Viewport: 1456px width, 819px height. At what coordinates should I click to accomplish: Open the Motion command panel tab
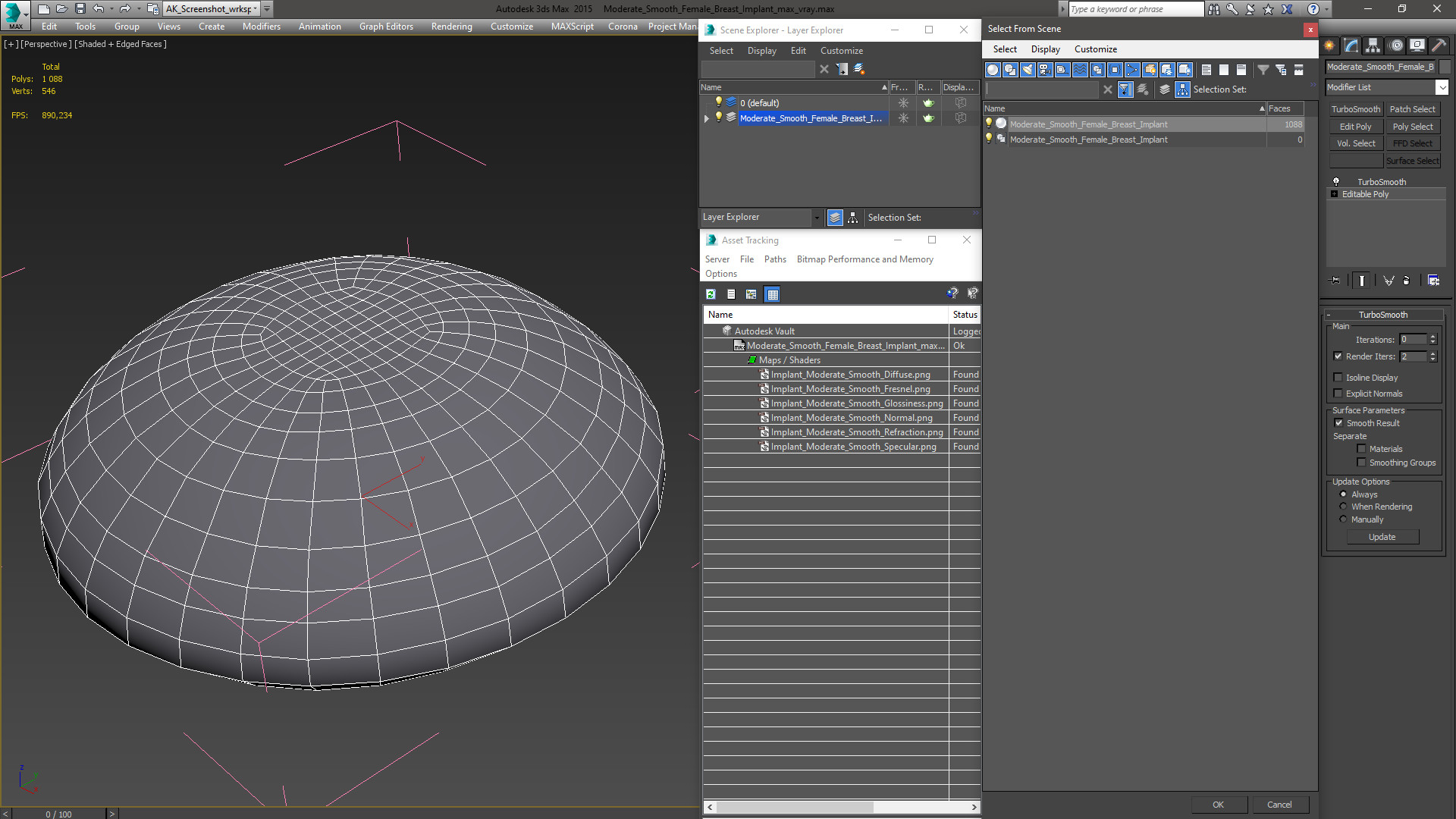[x=1396, y=46]
